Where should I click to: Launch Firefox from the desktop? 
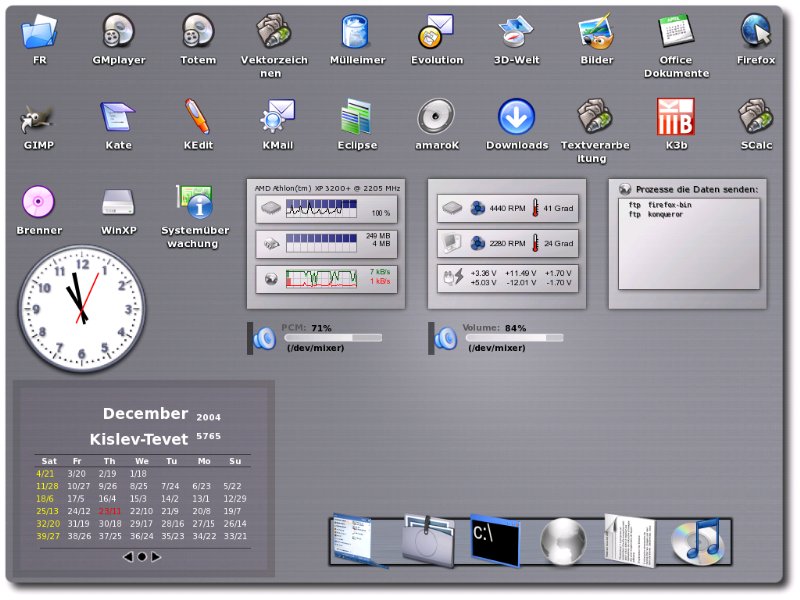[x=756, y=31]
